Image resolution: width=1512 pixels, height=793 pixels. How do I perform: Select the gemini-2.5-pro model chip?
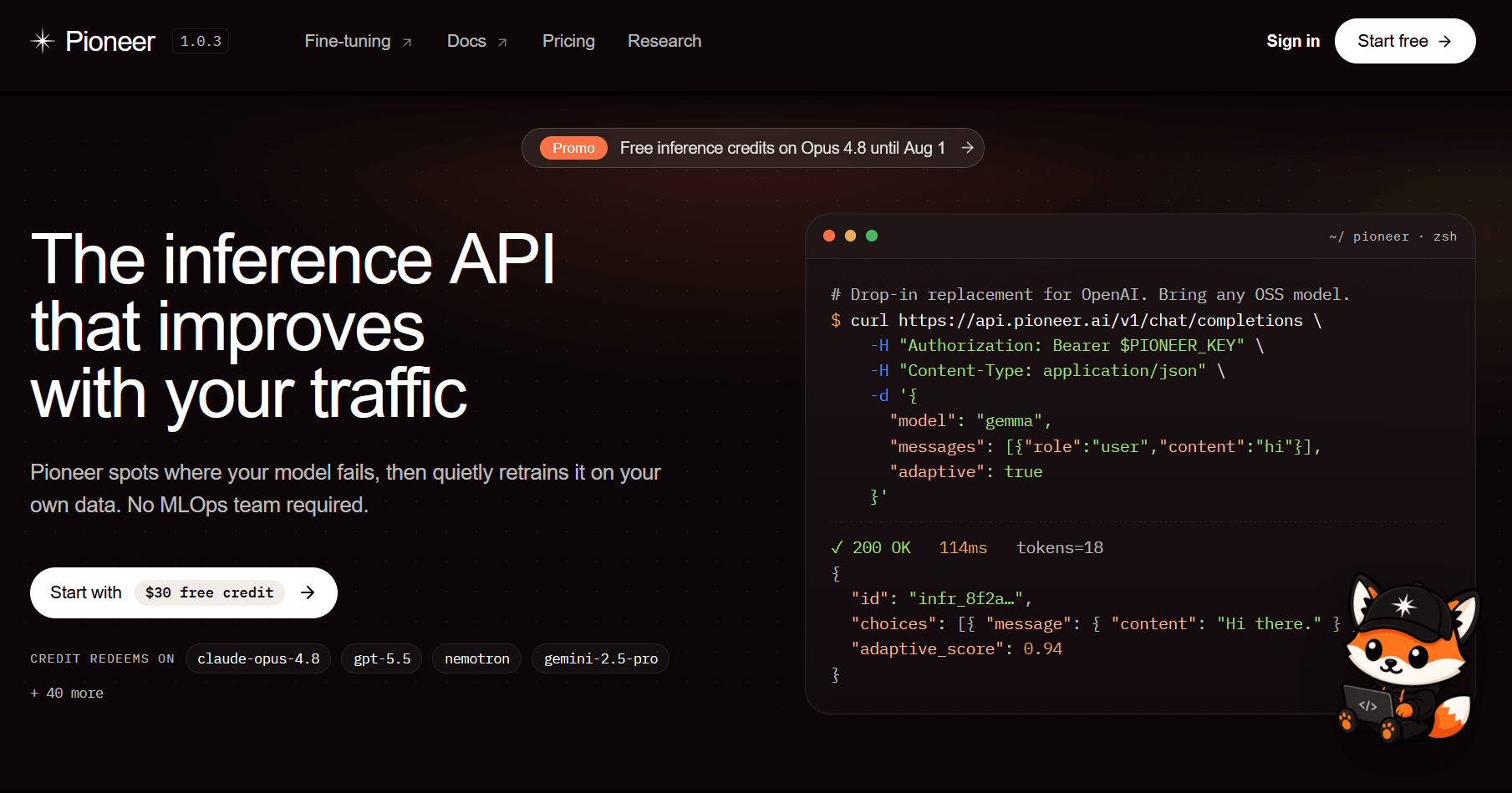[x=601, y=658]
